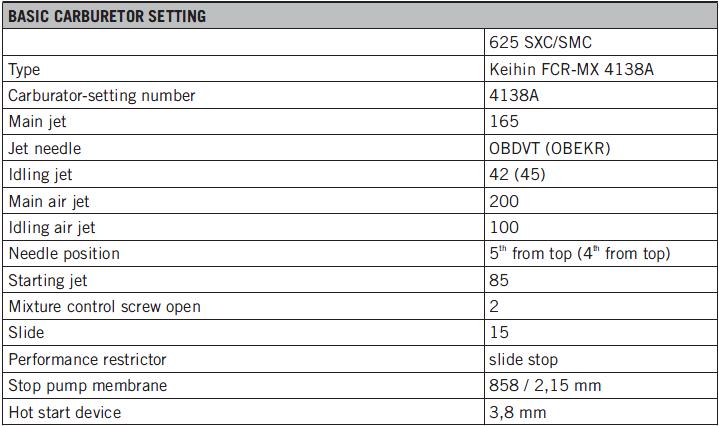
Task: Click the Performance restrictor row label
Action: [x=87, y=358]
